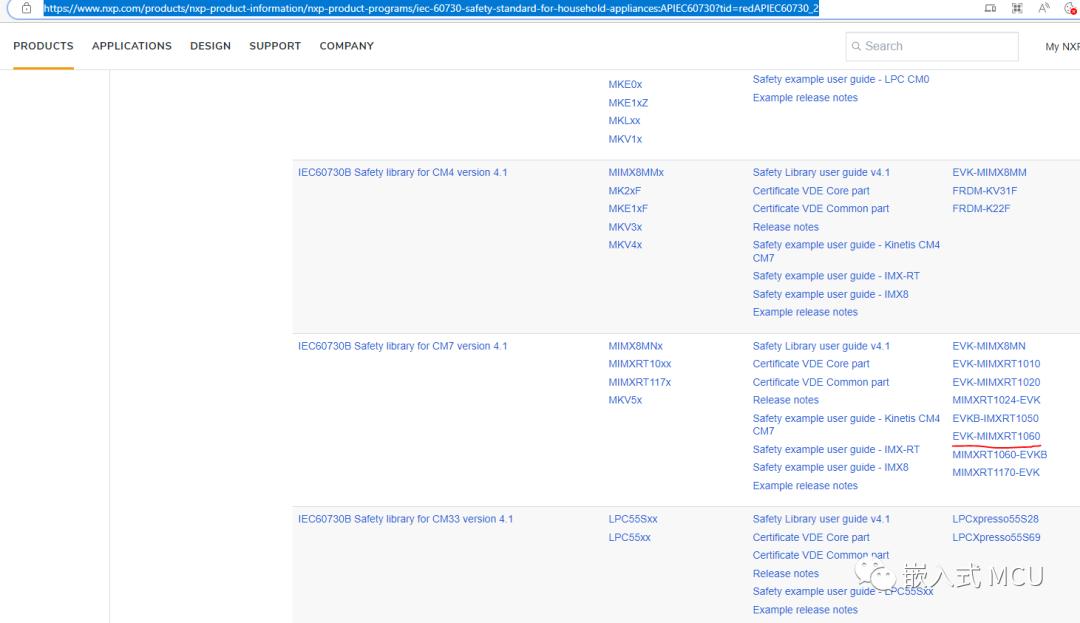Screen dimensions: 1080x623
Task: Open the EVK-MIMXRT1010 board link
Action: point(996,363)
